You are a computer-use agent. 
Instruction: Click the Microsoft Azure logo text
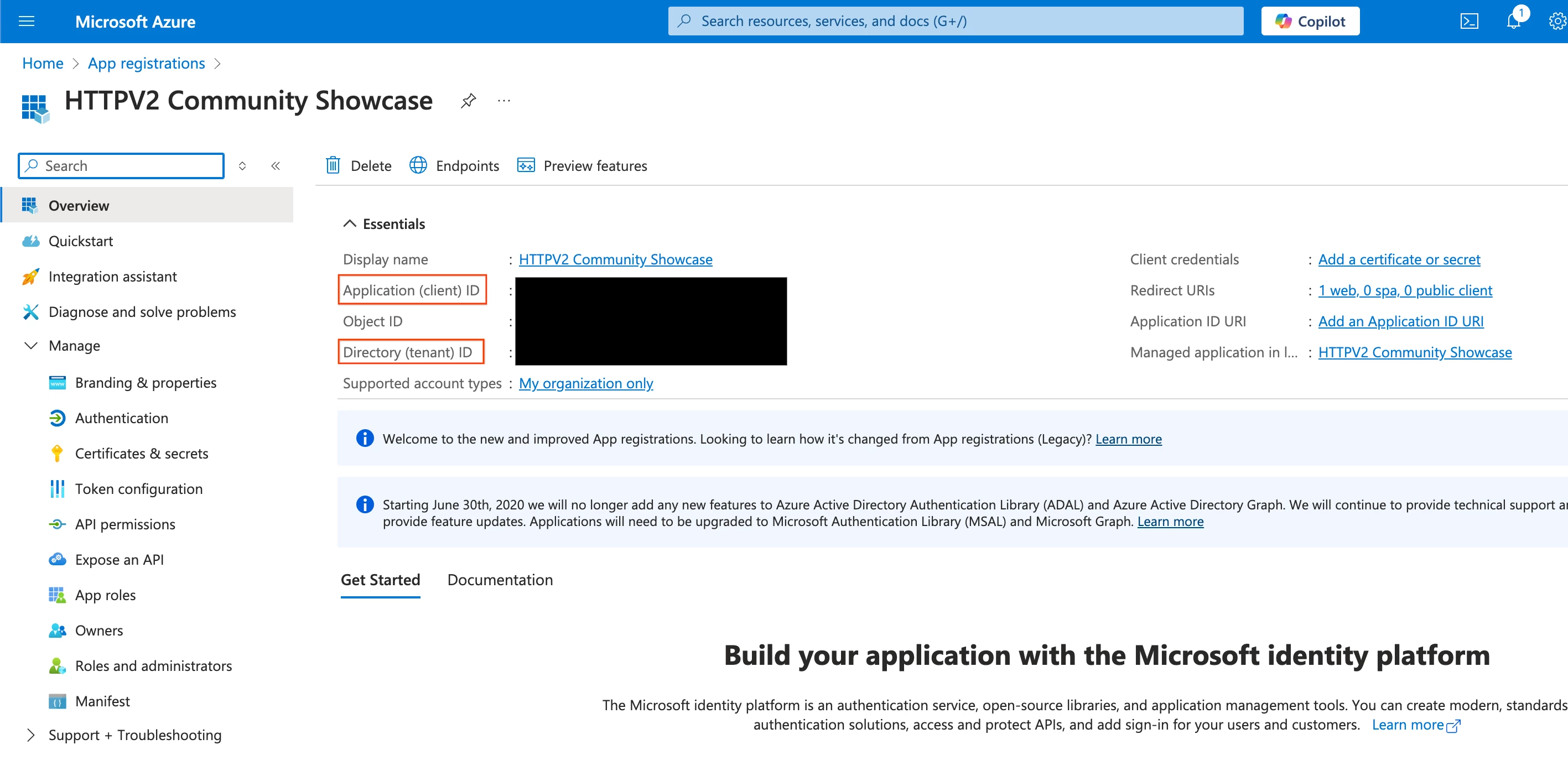coord(135,22)
